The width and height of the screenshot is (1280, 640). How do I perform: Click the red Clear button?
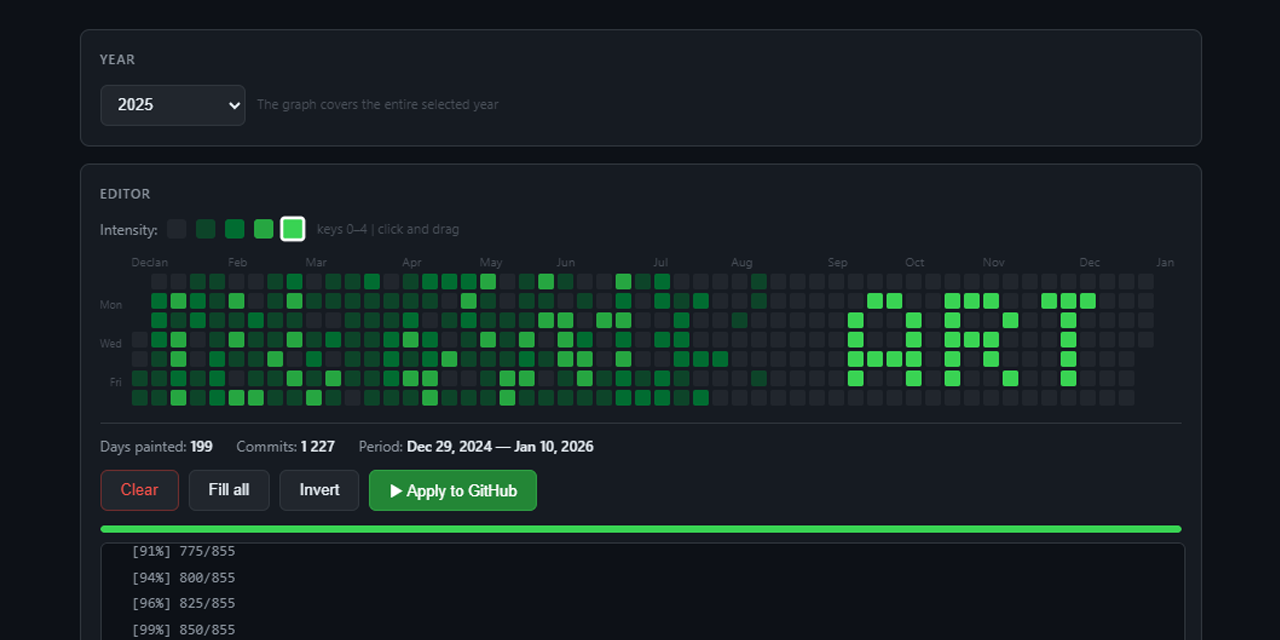tap(140, 490)
